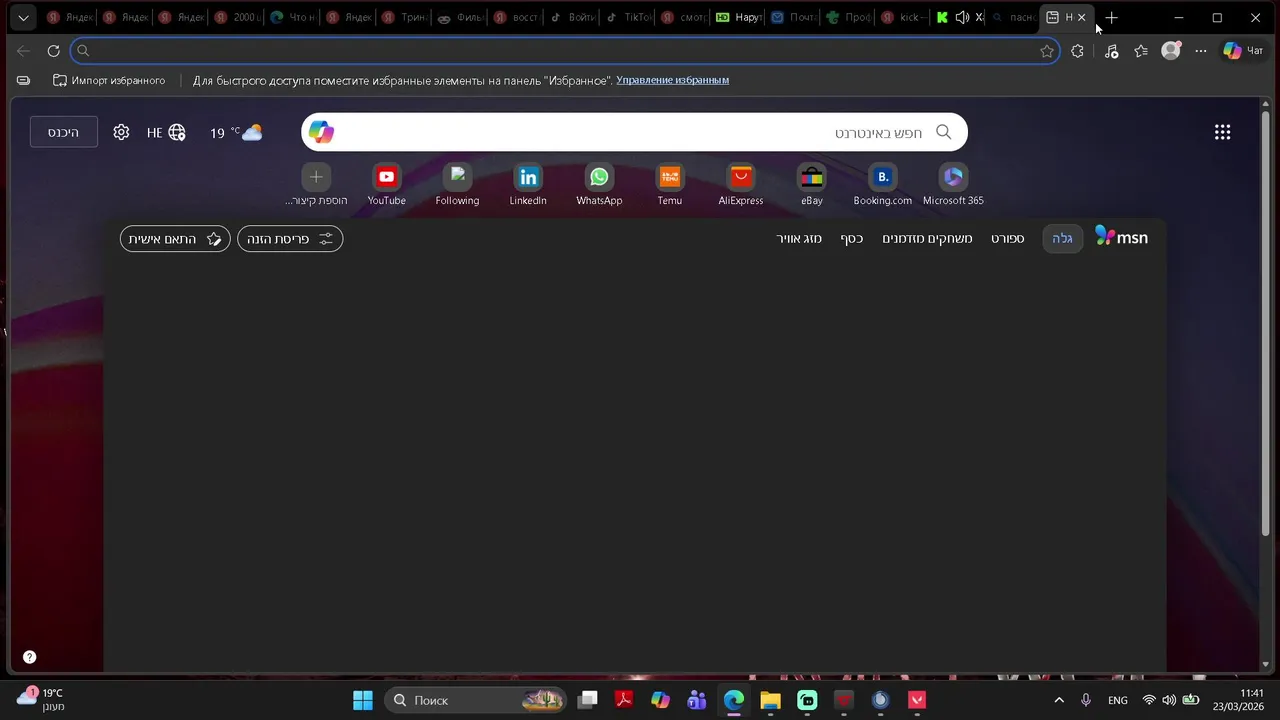
Task: Close the active new tab
Action: (x=1081, y=18)
